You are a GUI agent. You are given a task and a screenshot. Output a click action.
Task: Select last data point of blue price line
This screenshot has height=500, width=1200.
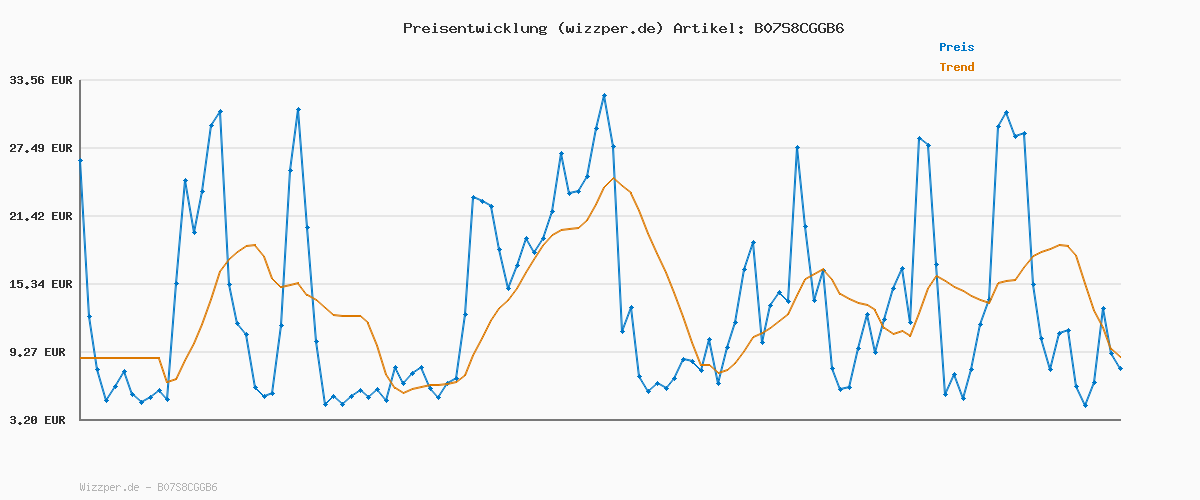(1120, 369)
